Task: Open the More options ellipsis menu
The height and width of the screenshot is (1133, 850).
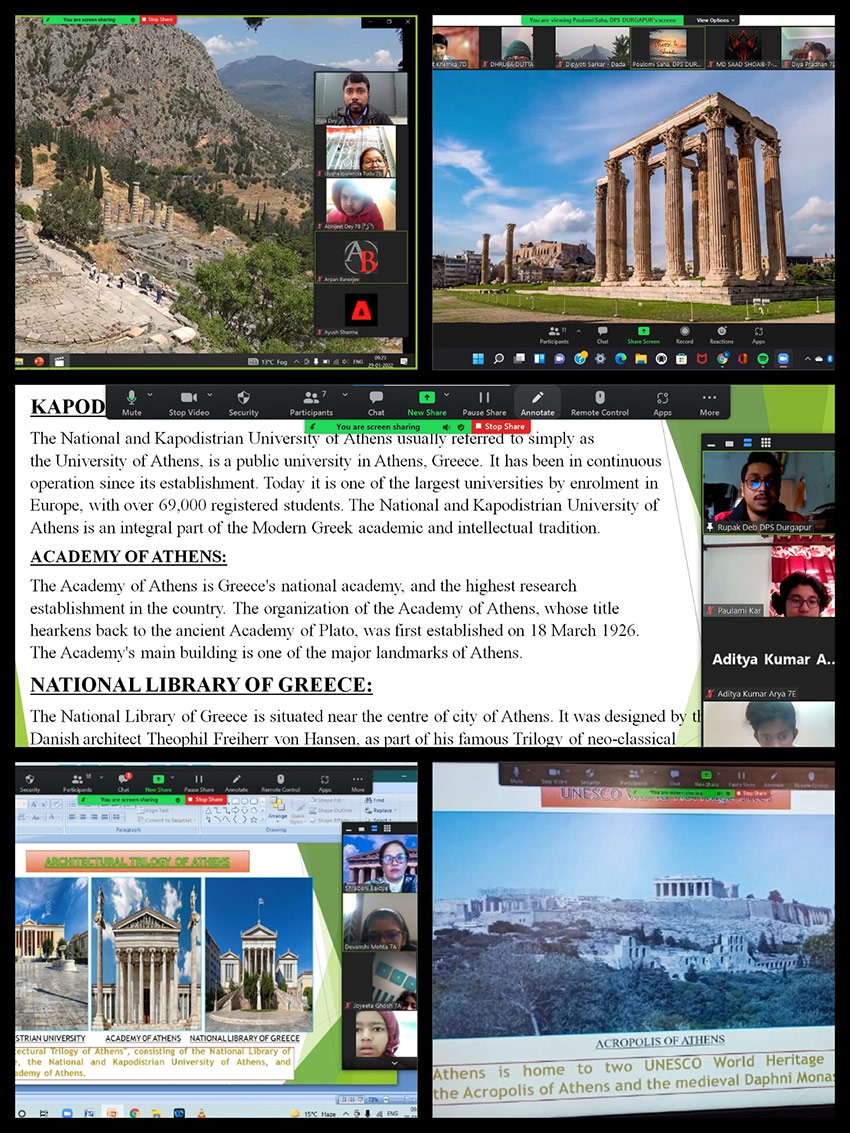Action: click(x=709, y=402)
